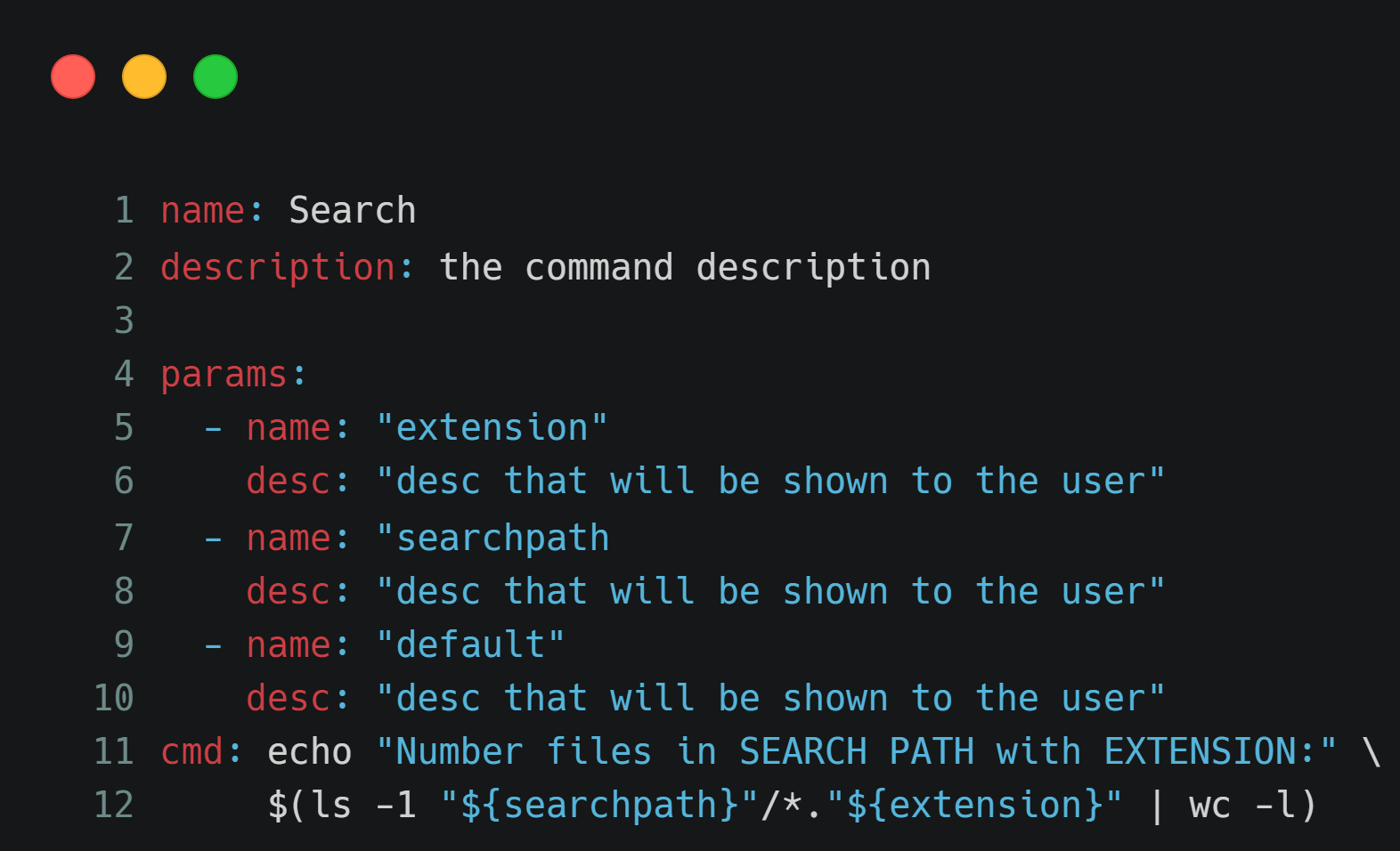Click the red close window dot
This screenshot has height=851, width=1400.
click(73, 77)
